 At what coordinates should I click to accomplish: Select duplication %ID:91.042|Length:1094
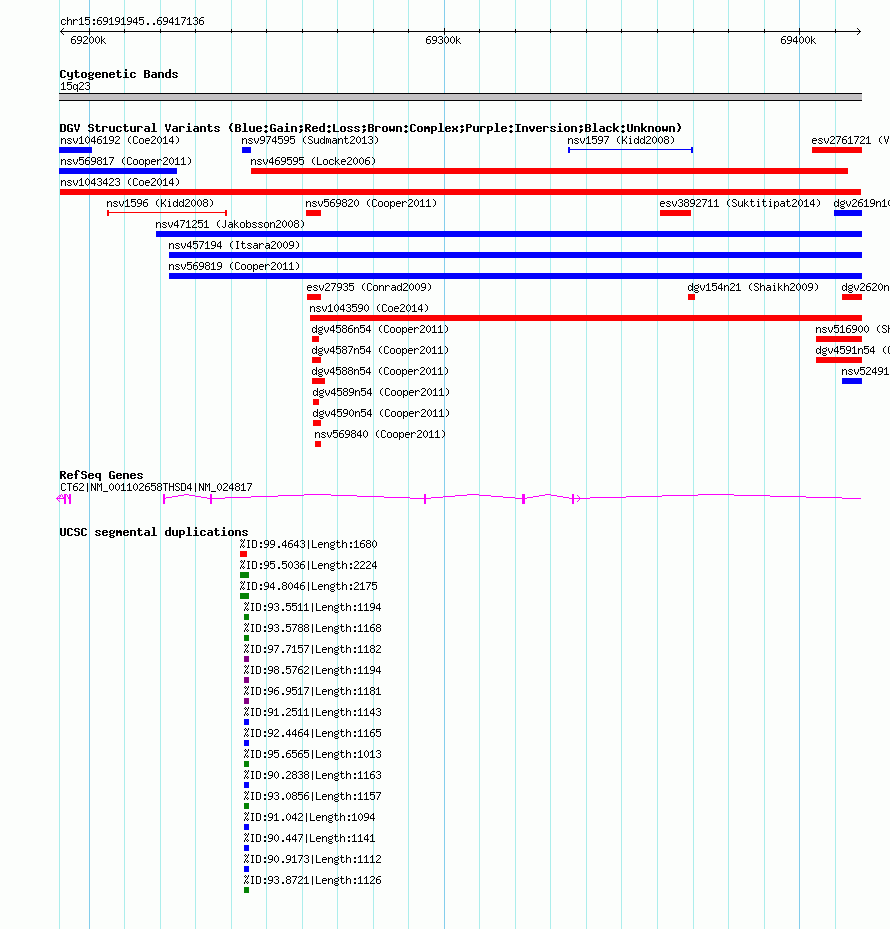(x=309, y=818)
